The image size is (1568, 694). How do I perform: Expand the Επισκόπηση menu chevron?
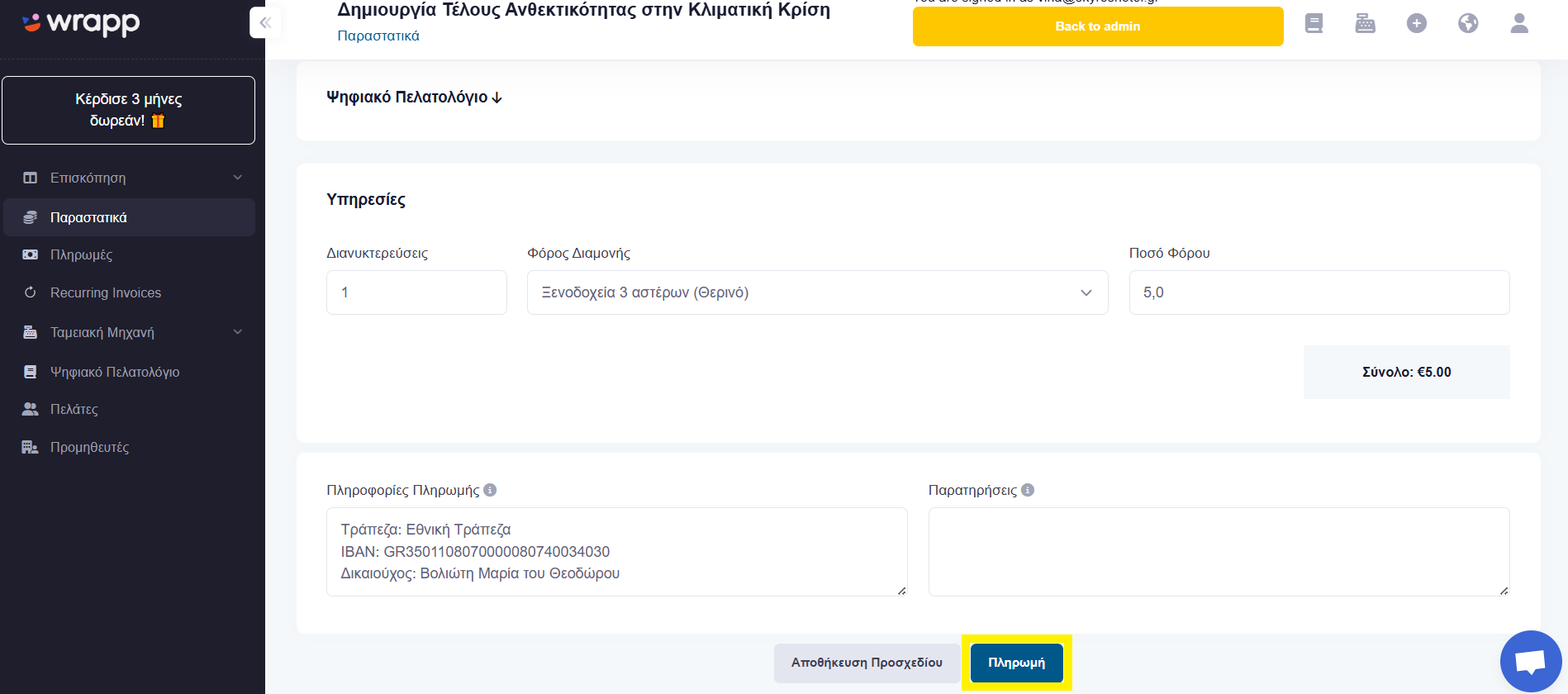238,178
